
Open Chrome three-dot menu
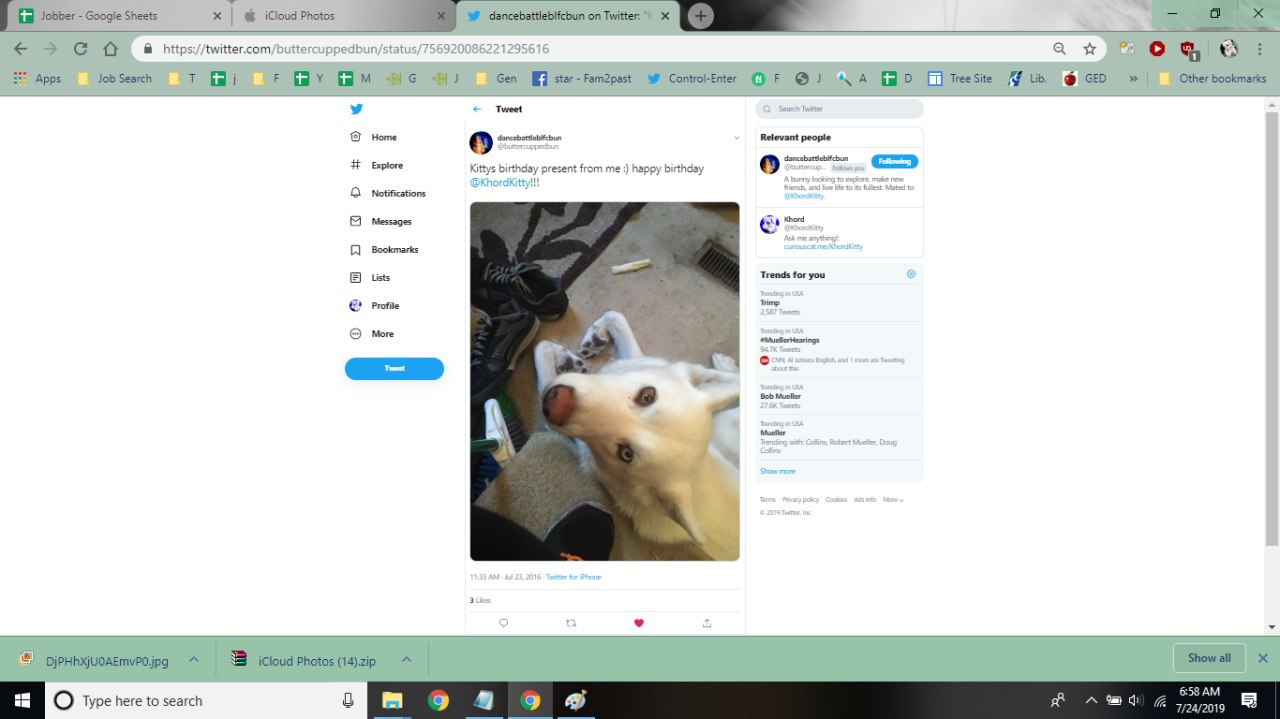[1259, 48]
